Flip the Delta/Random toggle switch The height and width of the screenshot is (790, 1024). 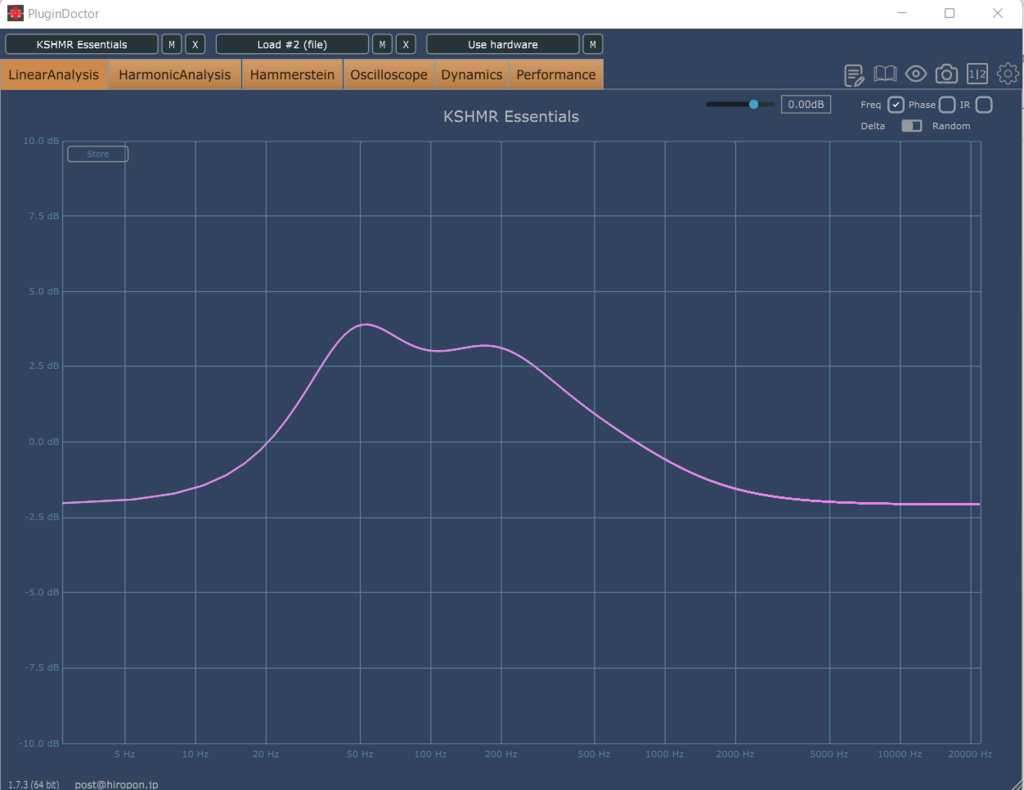[912, 126]
